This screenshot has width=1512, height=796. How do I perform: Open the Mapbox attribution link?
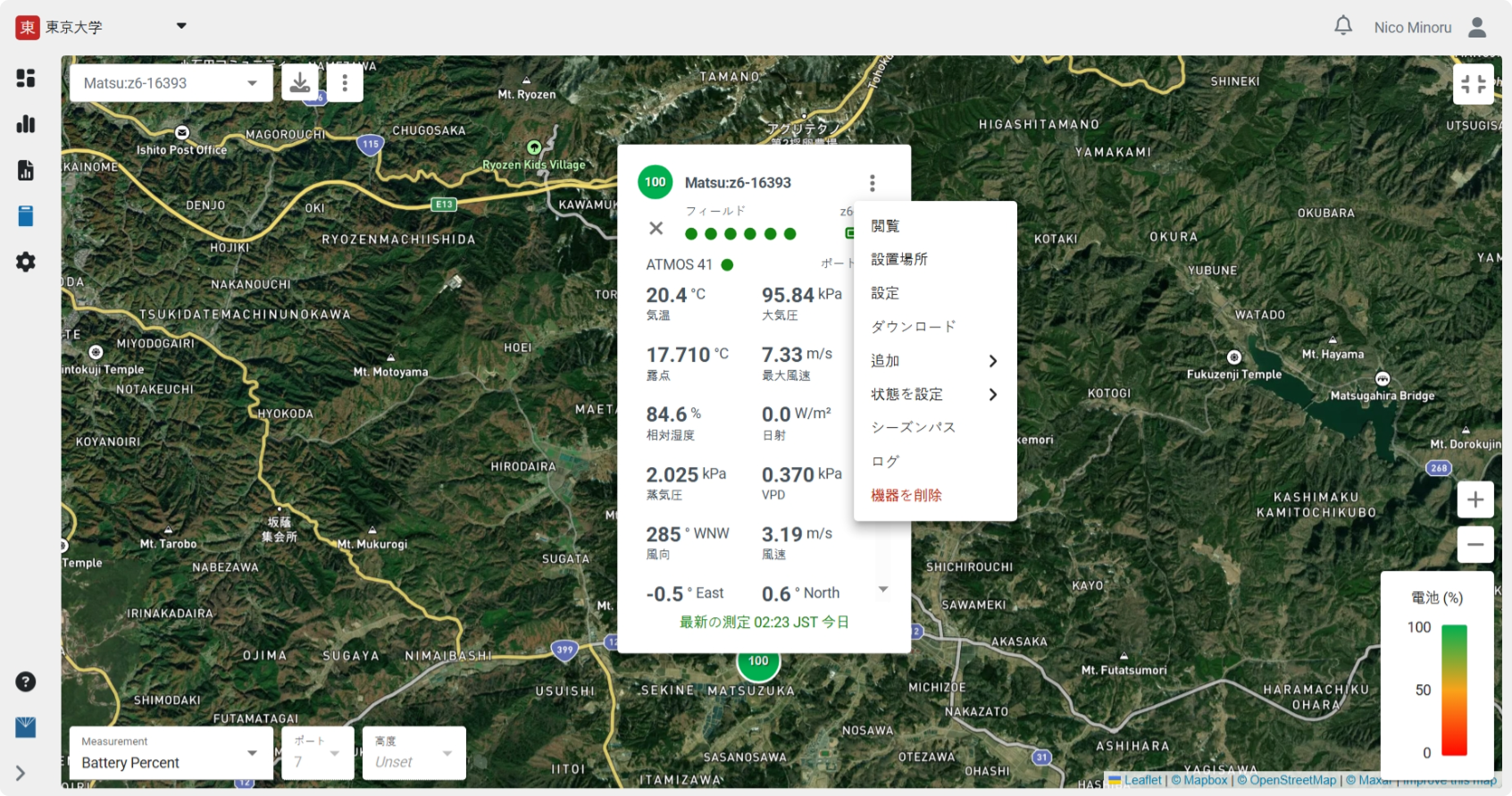tap(1199, 780)
